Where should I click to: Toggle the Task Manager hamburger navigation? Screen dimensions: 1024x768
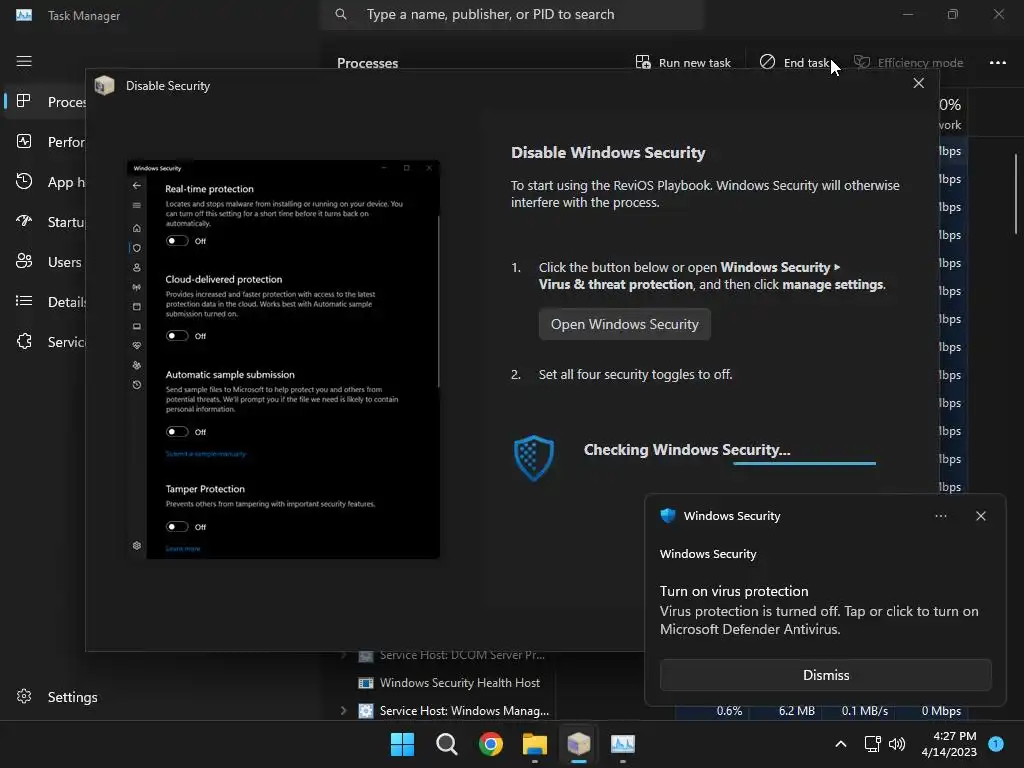24,61
